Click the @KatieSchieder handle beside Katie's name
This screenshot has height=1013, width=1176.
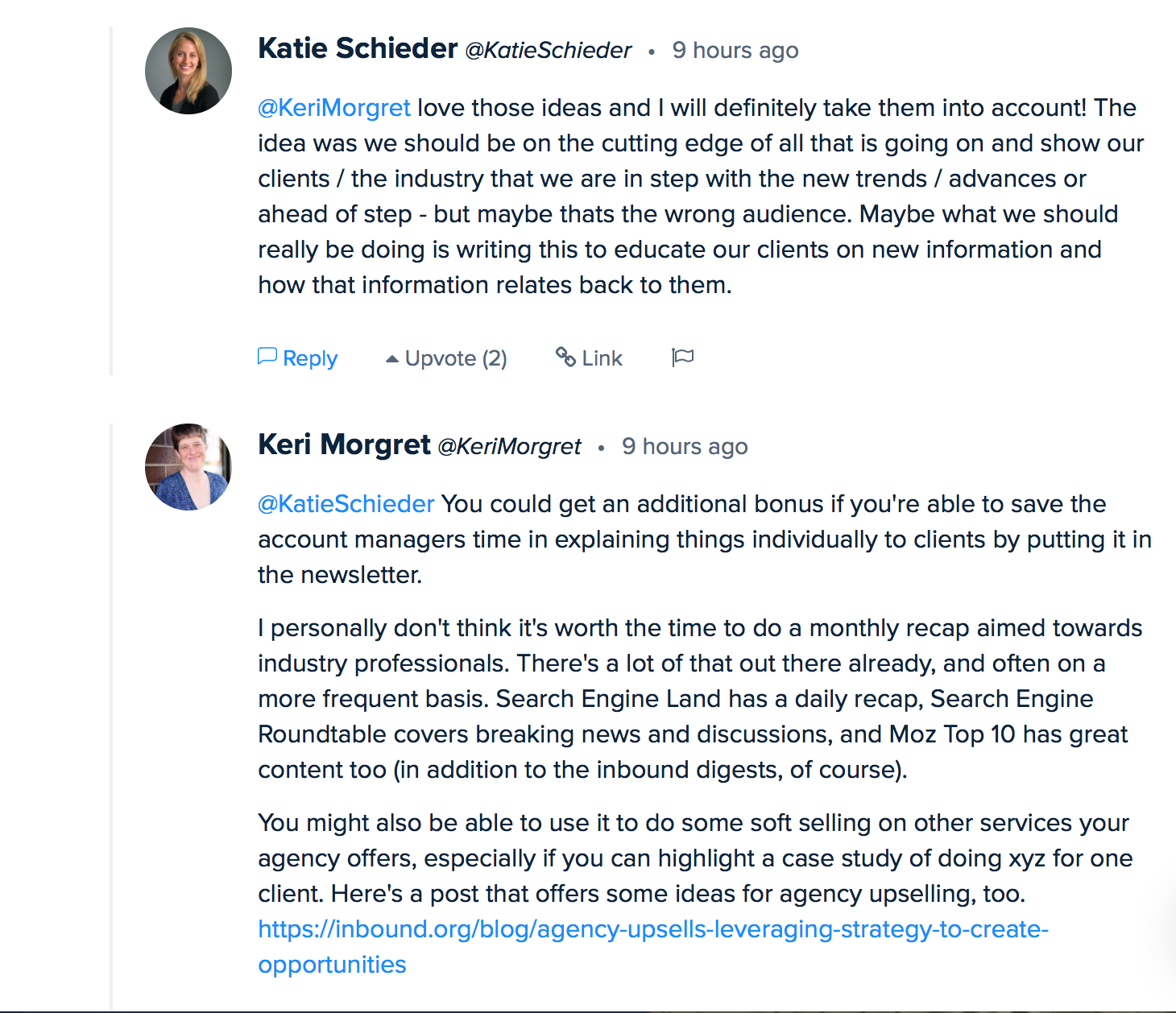pos(549,51)
